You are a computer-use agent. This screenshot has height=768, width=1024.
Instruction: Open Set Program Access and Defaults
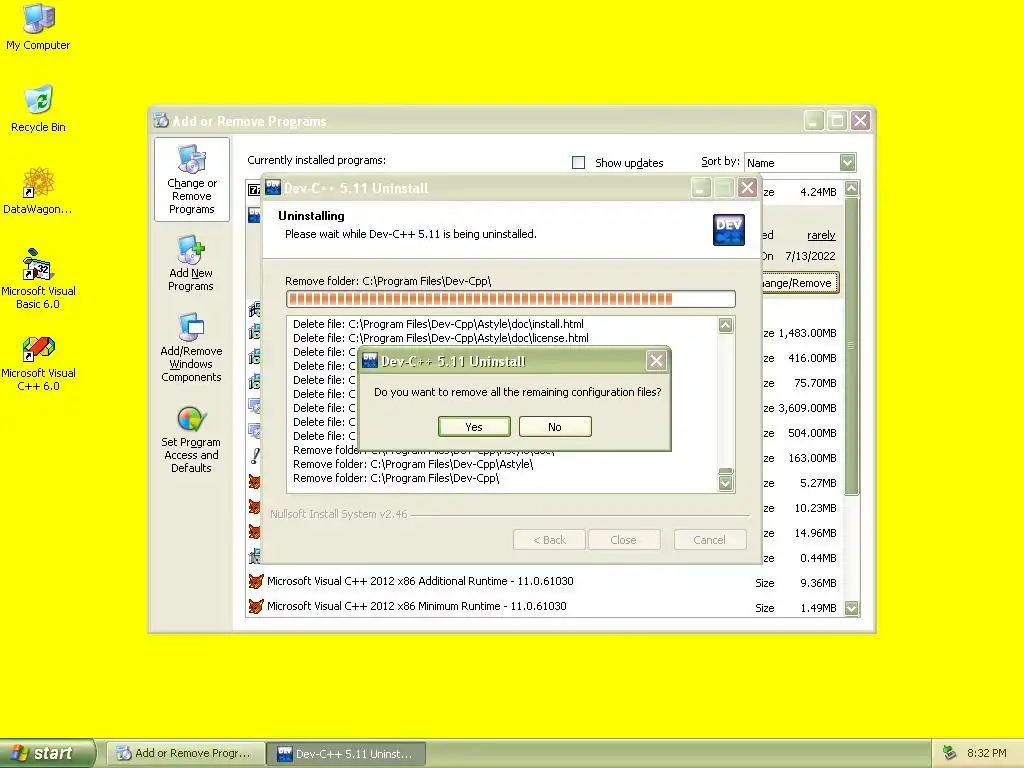coord(191,440)
